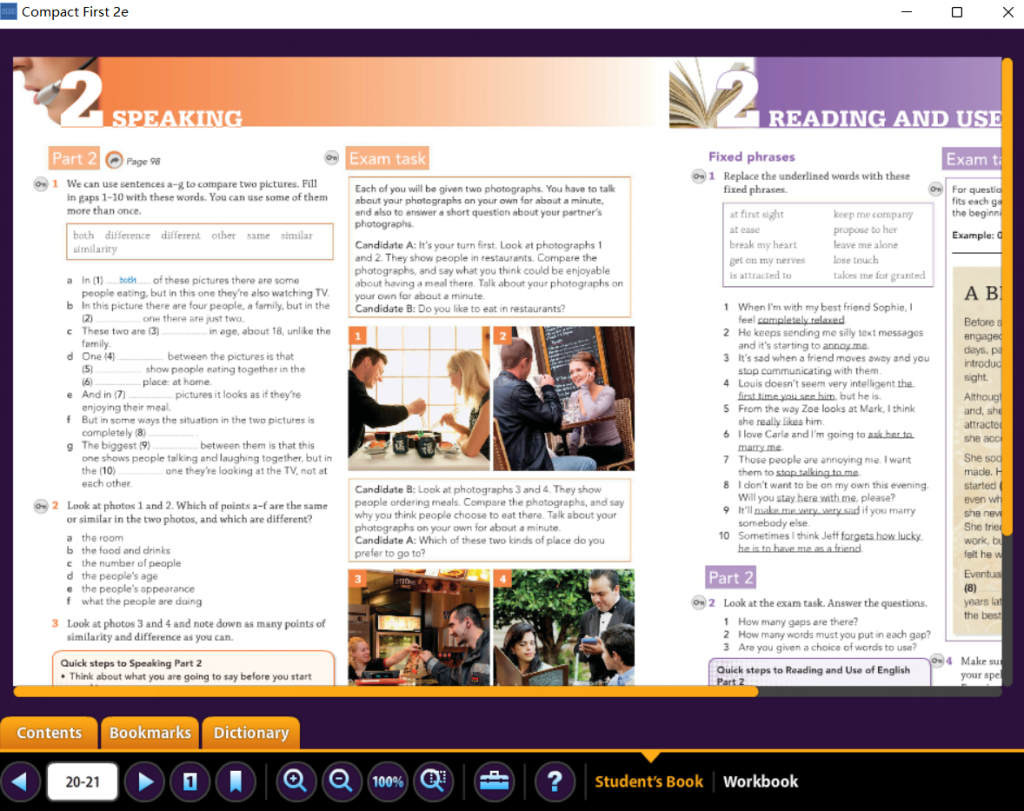Reset zoom to 100%
1024x811 pixels.
tap(388, 782)
